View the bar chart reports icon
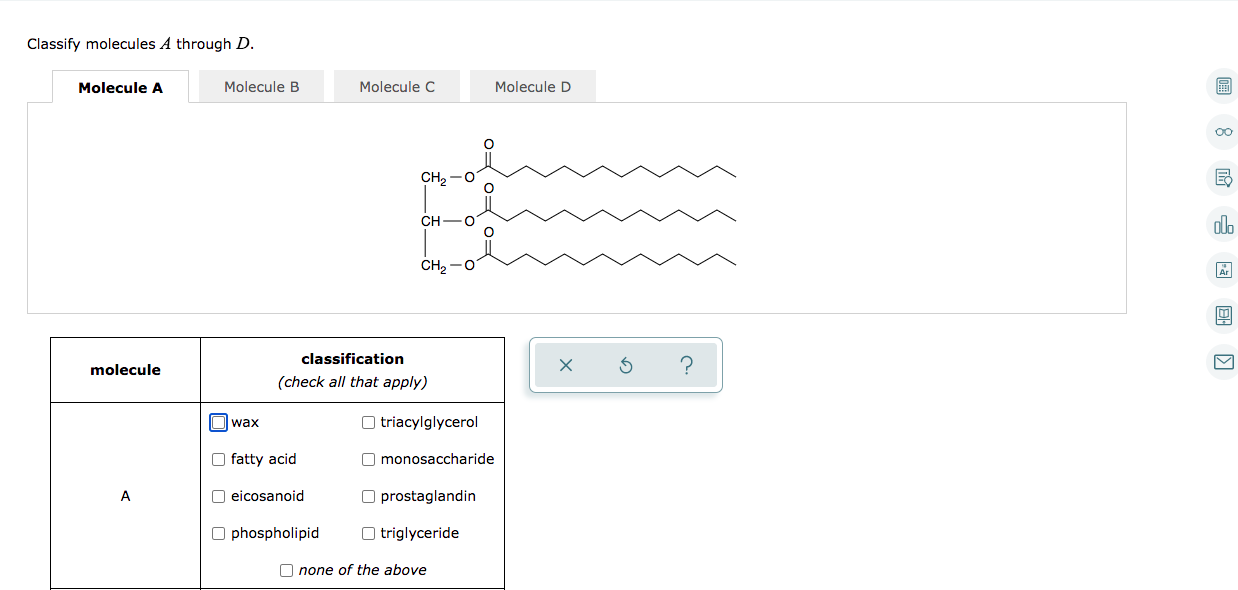 pyautogui.click(x=1222, y=224)
